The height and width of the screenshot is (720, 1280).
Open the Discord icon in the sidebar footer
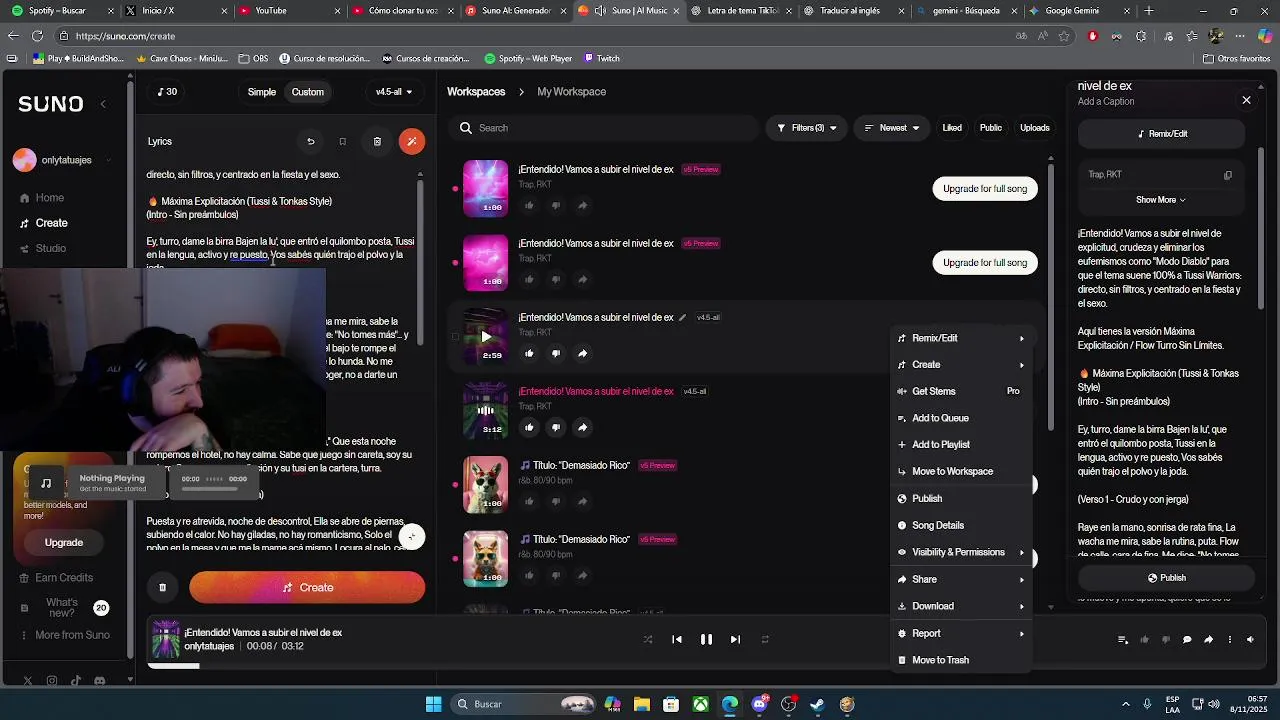[99, 681]
